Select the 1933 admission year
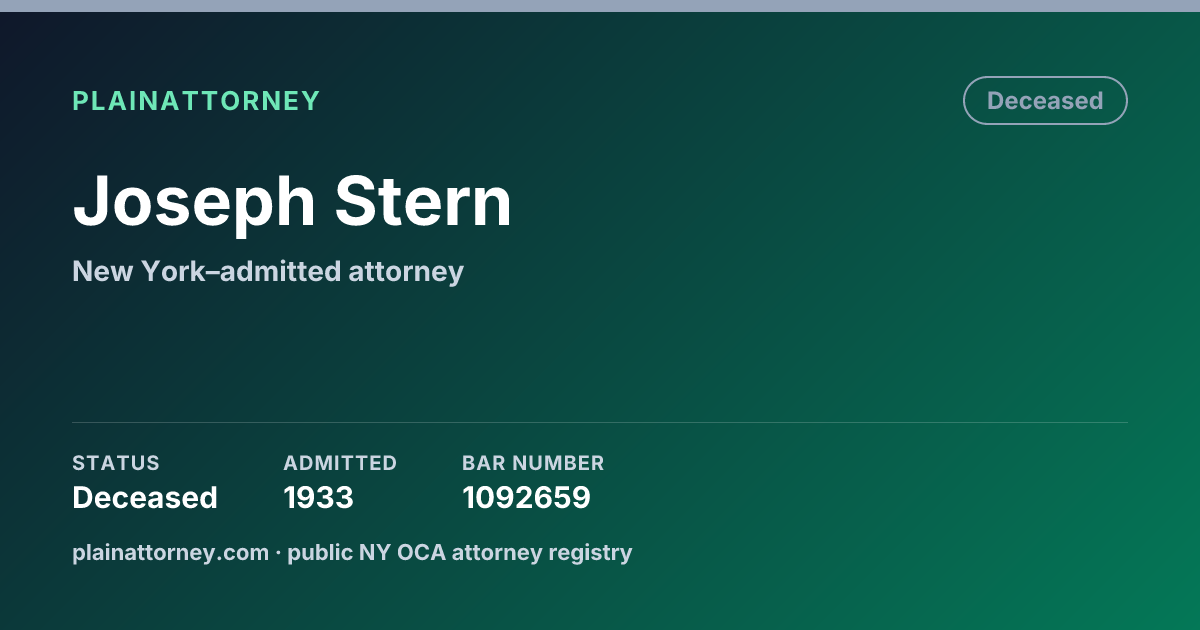The width and height of the screenshot is (1200, 630). pos(318,497)
